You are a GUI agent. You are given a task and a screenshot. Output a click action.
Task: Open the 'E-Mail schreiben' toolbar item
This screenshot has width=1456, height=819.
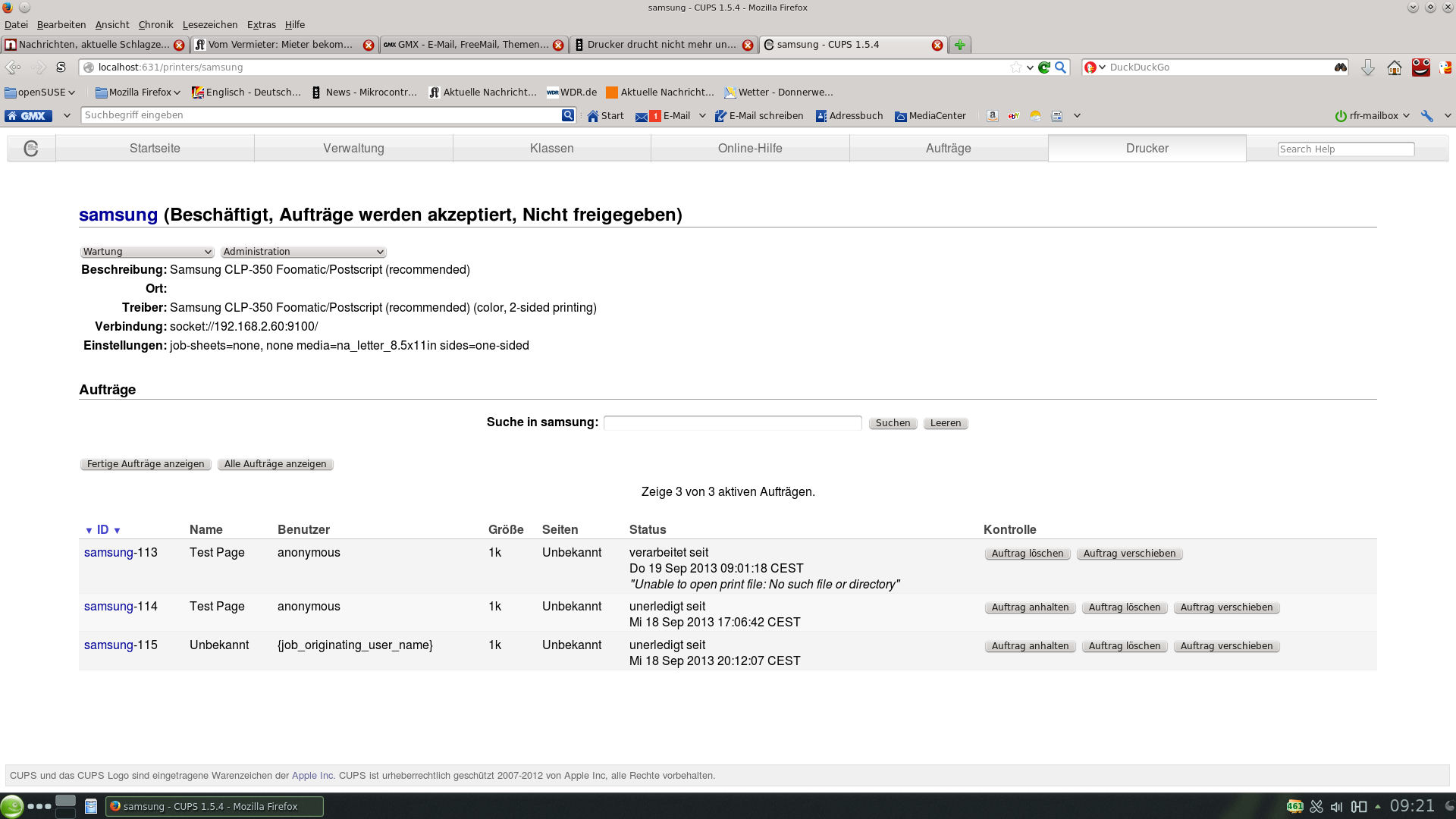(x=759, y=116)
